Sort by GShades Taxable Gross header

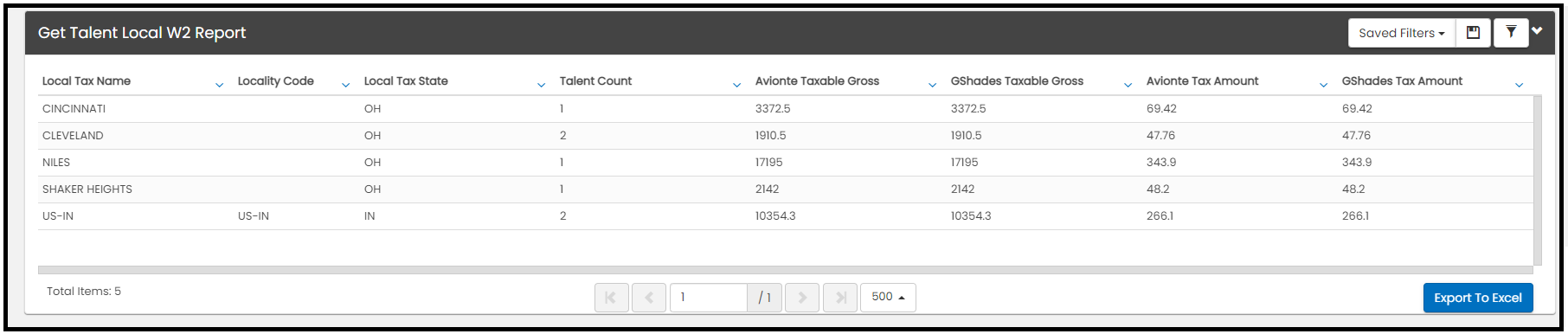pos(1017,81)
